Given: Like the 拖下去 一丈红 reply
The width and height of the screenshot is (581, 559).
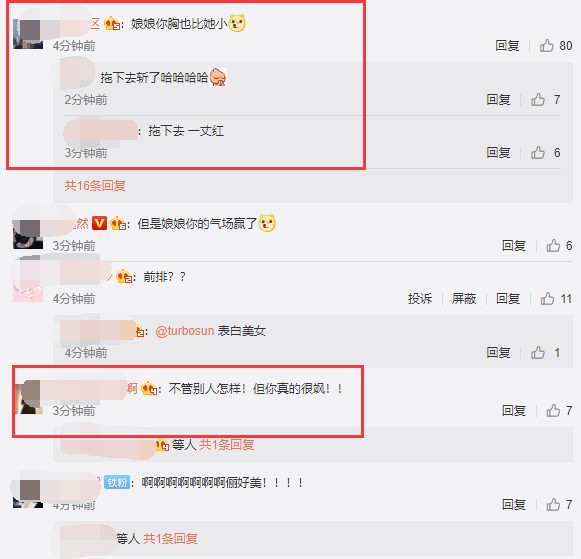Looking at the screenshot, I should pyautogui.click(x=538, y=152).
